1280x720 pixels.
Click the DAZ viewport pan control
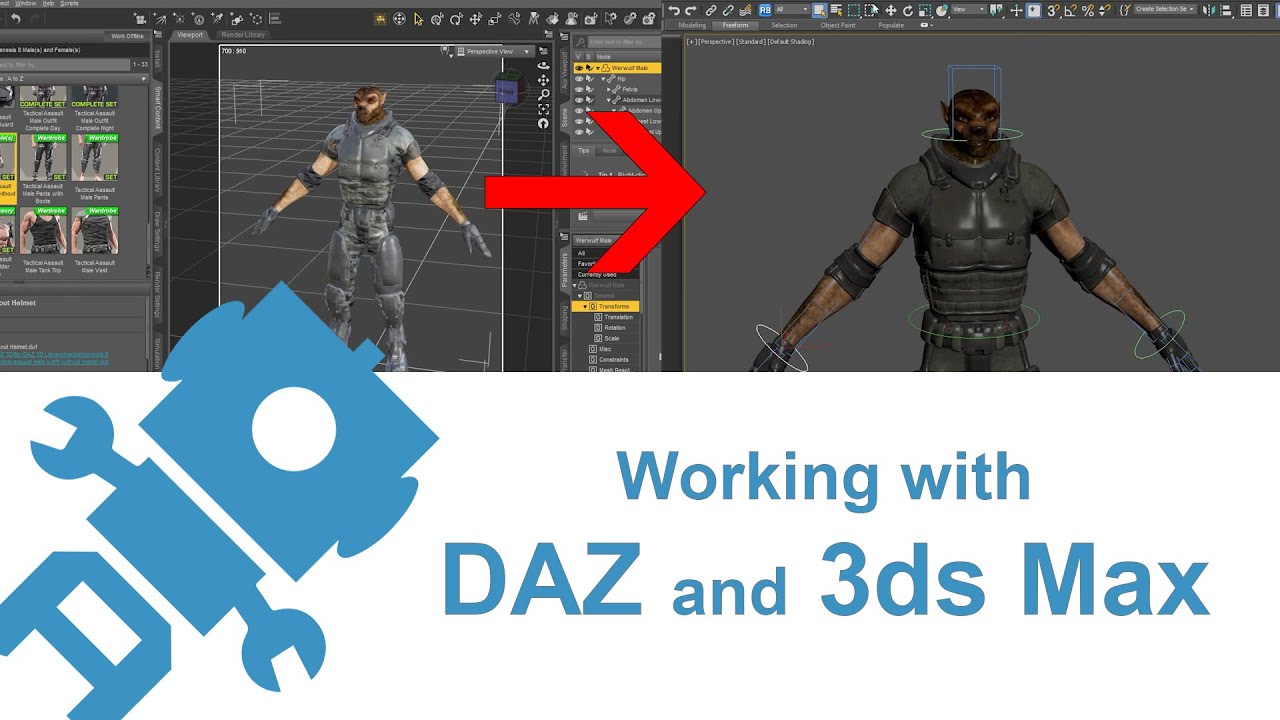click(x=544, y=80)
